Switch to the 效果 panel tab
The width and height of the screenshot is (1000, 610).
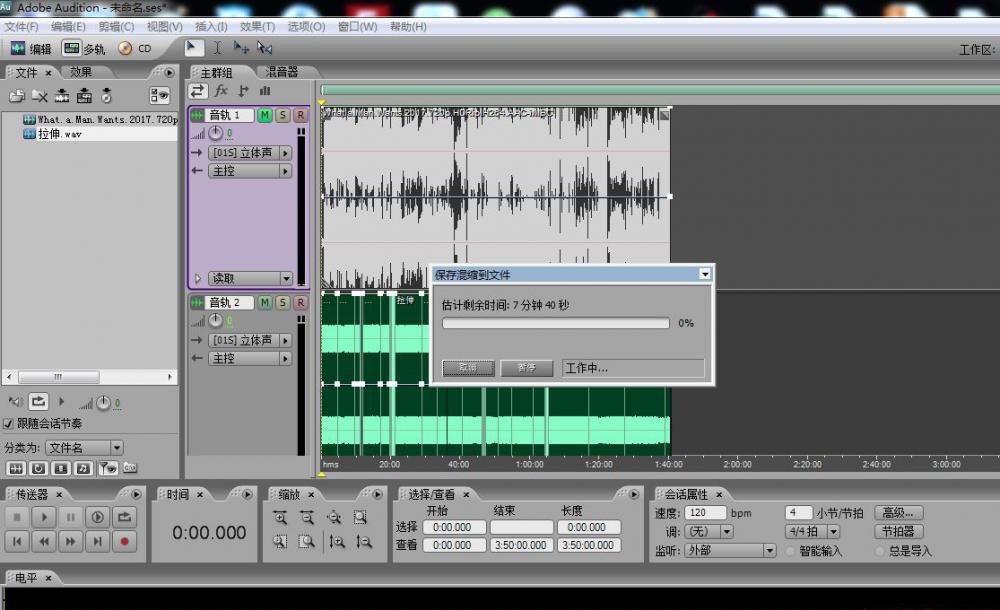[x=81, y=72]
